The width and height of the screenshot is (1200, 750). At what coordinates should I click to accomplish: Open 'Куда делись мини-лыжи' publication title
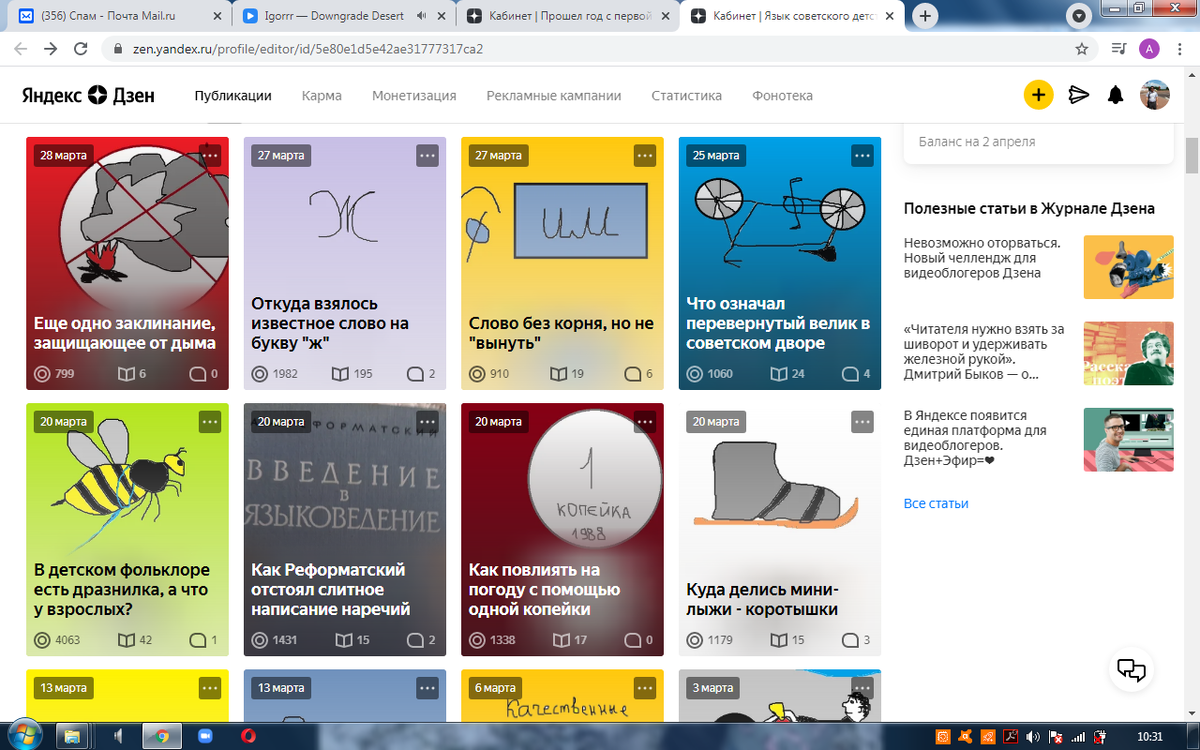pos(762,599)
